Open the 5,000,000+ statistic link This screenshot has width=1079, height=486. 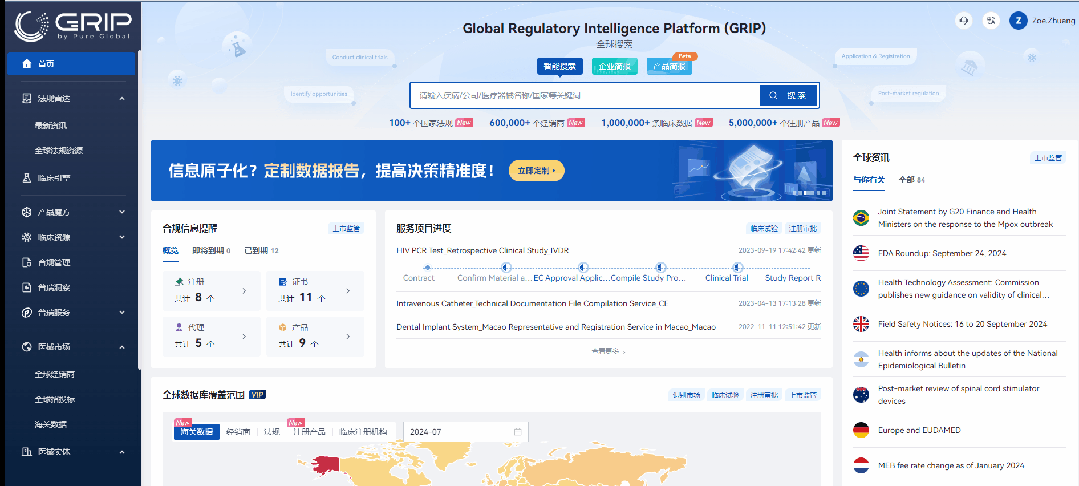[x=784, y=123]
